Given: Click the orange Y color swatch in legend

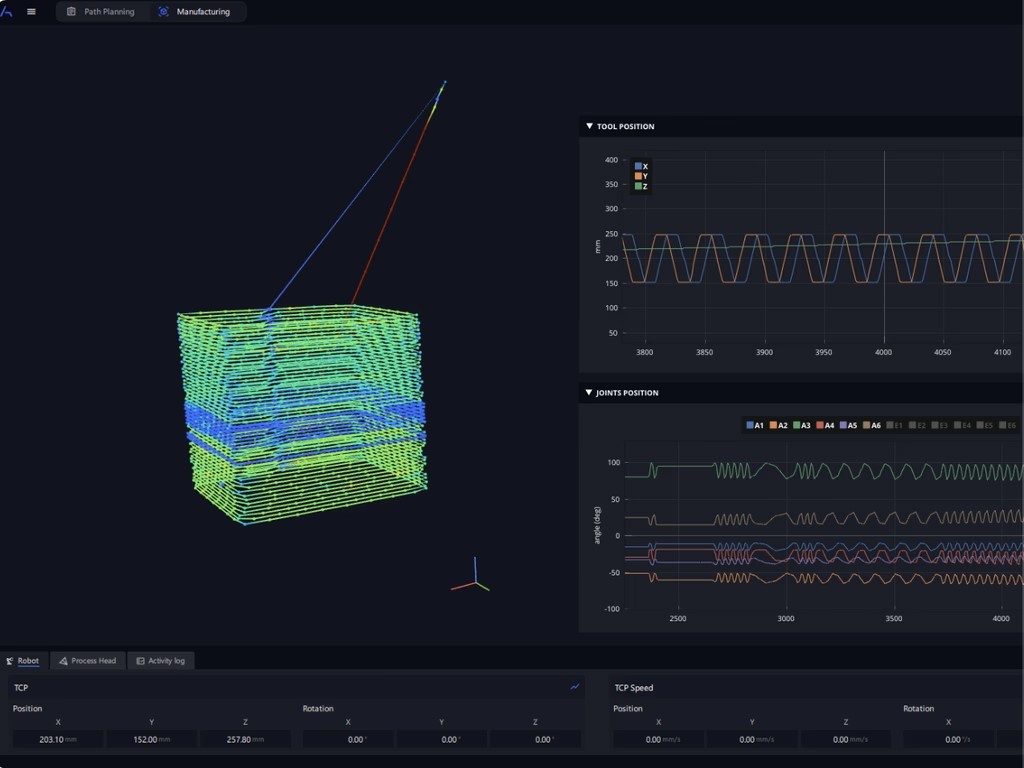Looking at the screenshot, I should coord(638,176).
